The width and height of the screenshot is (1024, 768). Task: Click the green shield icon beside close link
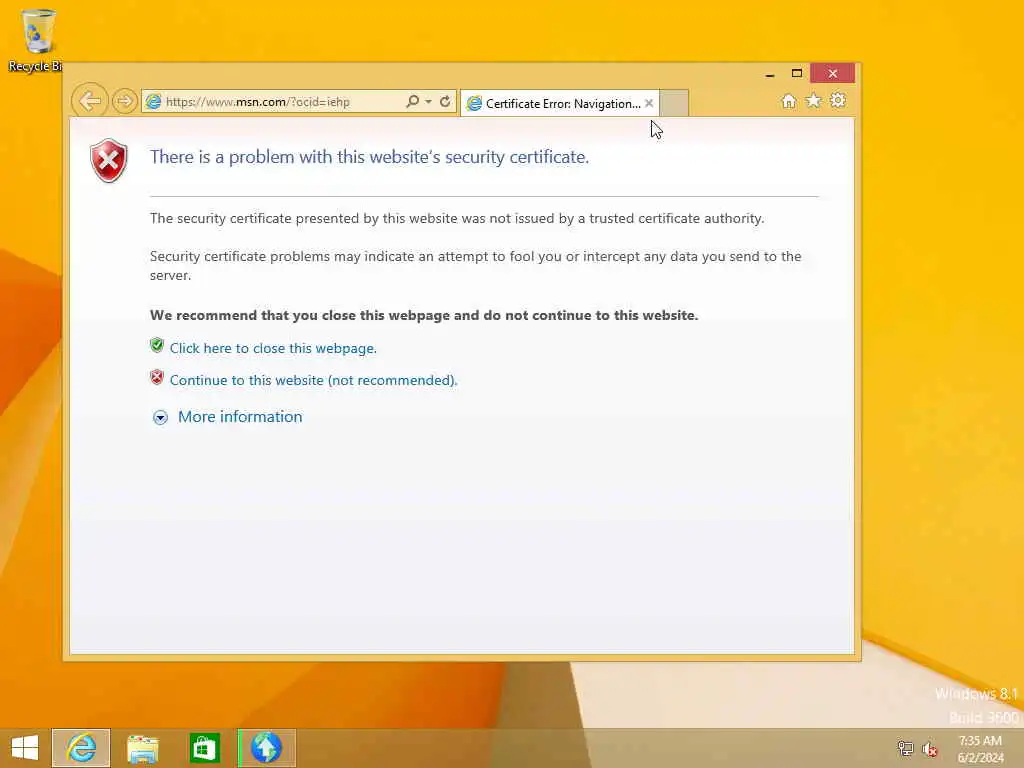point(157,345)
